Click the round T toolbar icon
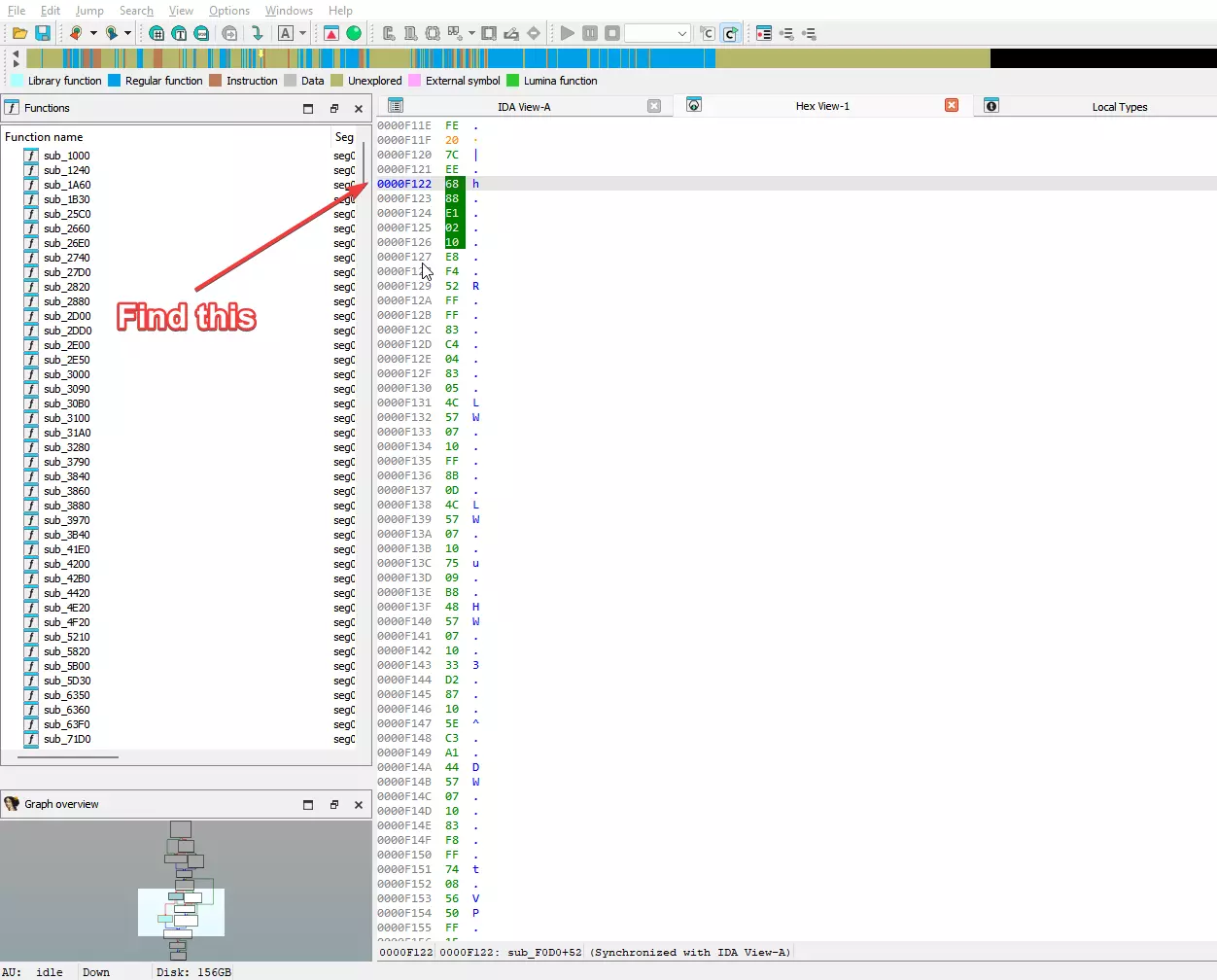The image size is (1217, 980). click(x=179, y=33)
